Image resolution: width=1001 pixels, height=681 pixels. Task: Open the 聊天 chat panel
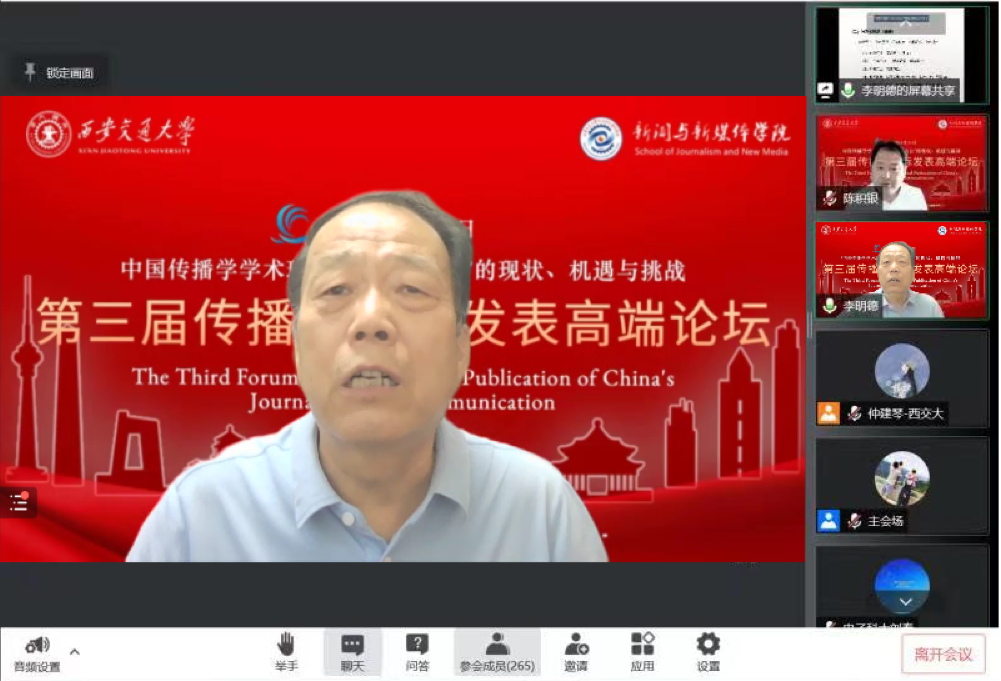[352, 652]
